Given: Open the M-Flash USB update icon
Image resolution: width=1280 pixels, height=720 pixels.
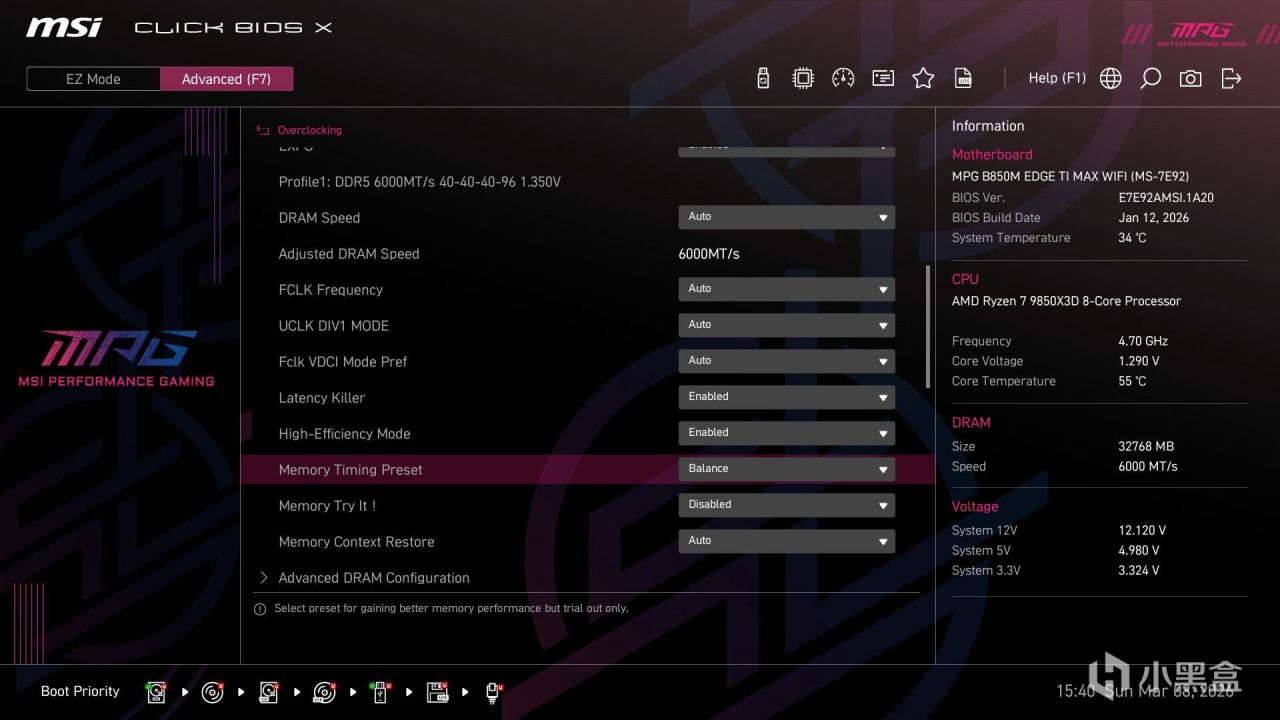Looking at the screenshot, I should point(763,78).
